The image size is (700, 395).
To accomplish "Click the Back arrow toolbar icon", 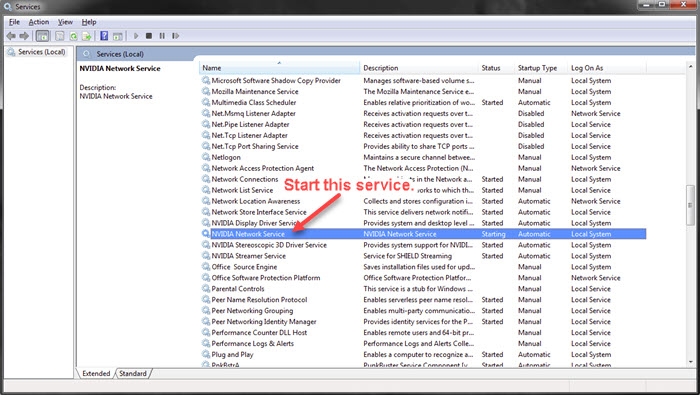I will 11,36.
